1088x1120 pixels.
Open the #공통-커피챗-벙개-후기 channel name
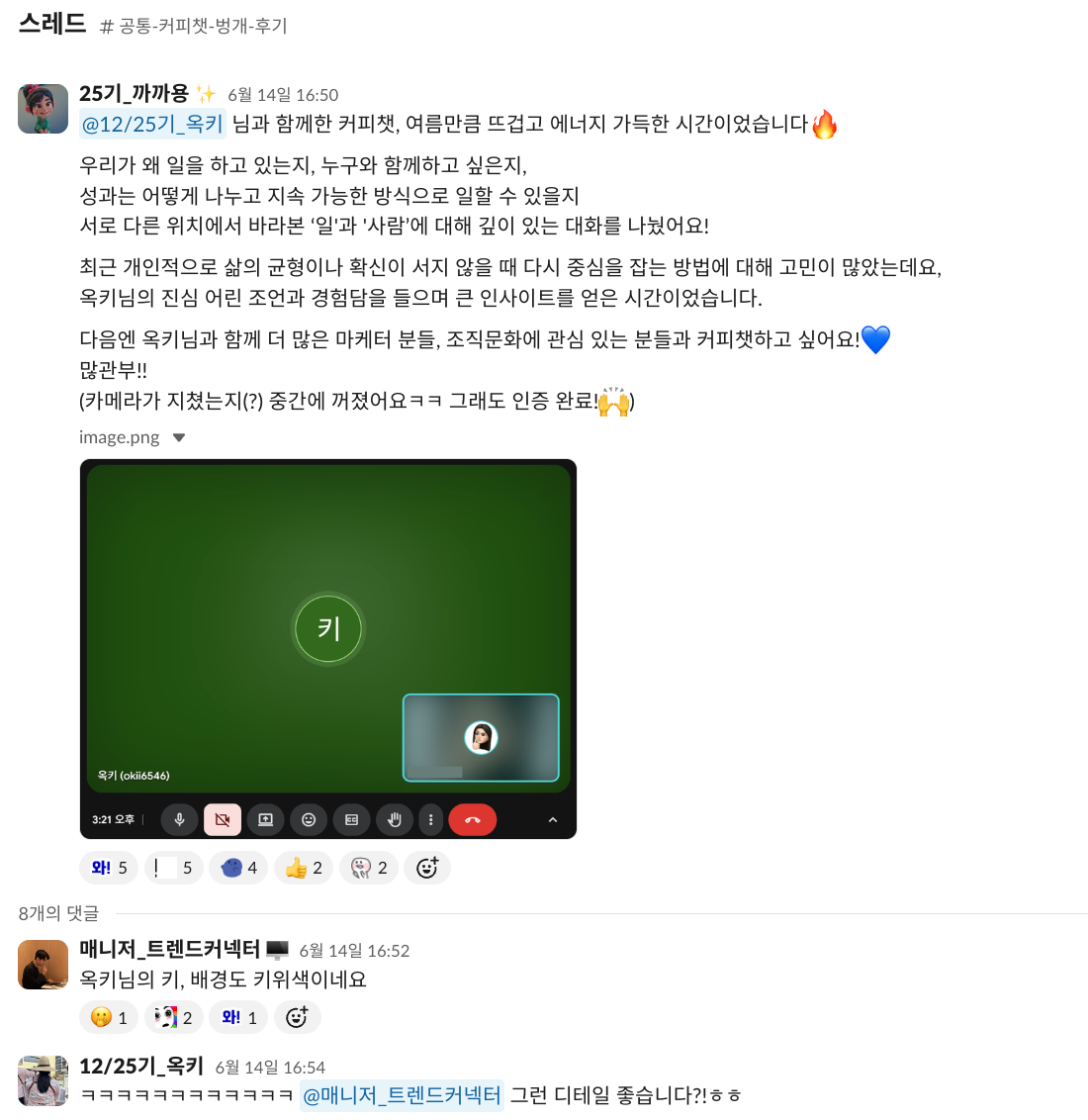coord(194,27)
